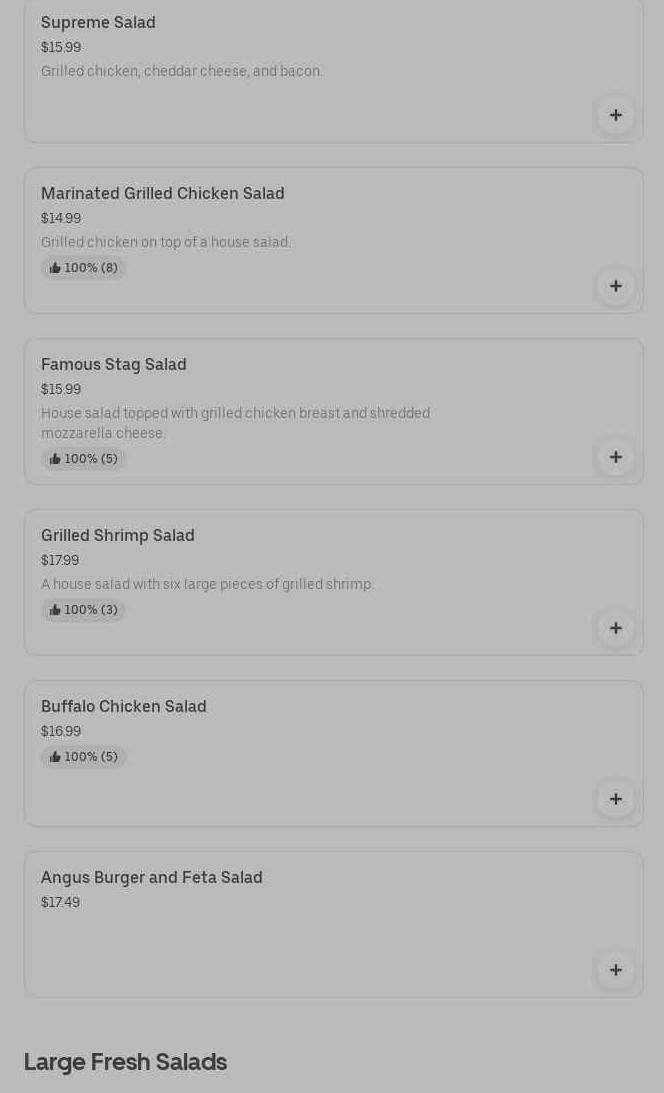The image size is (664, 1093).
Task: Click thumbs-up rating on Grilled Shrimp Salad
Action: coord(84,610)
